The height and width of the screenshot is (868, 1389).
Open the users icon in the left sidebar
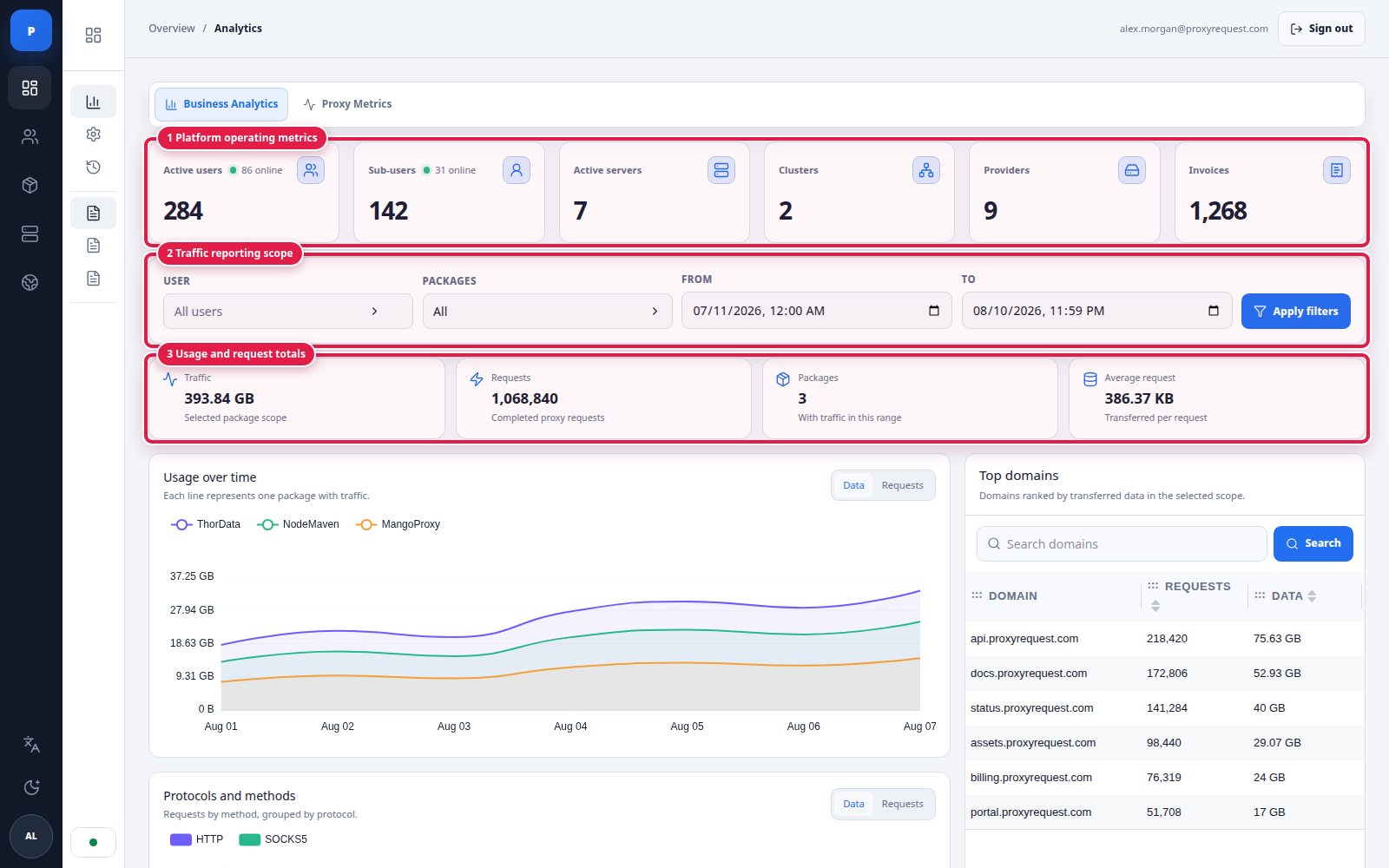[x=30, y=136]
